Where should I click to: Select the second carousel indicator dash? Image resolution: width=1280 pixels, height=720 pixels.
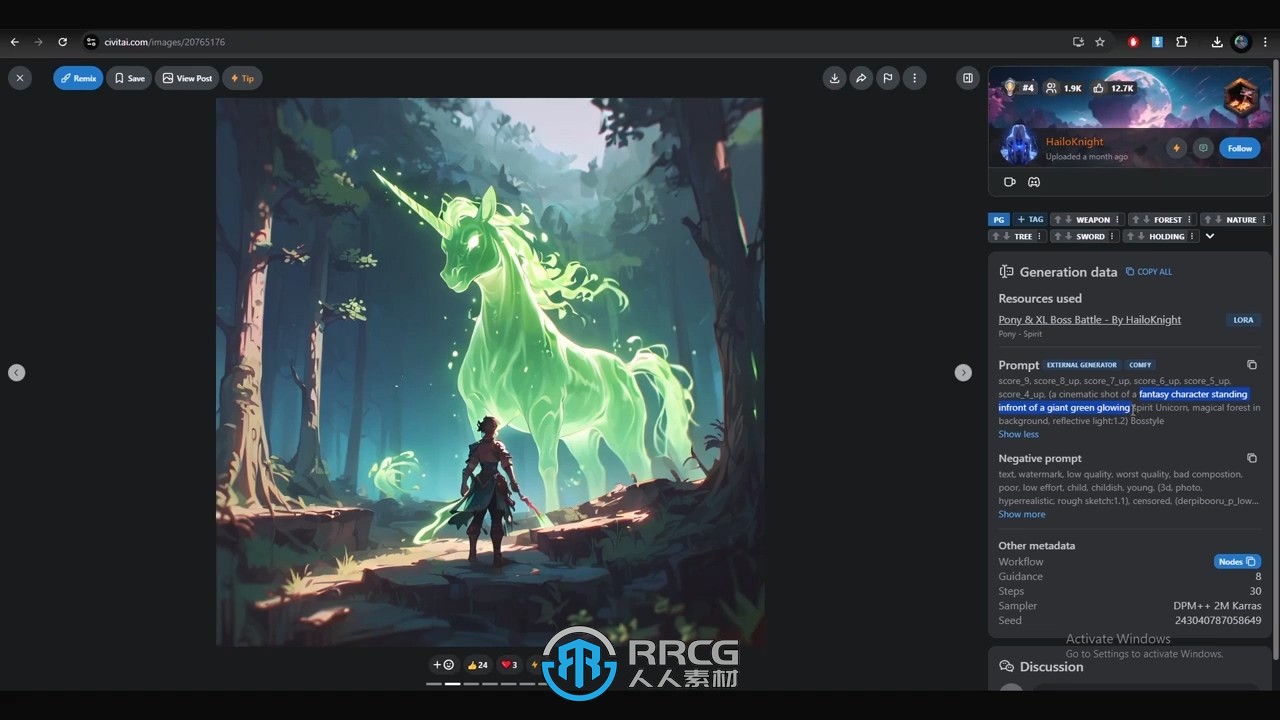pyautogui.click(x=452, y=684)
